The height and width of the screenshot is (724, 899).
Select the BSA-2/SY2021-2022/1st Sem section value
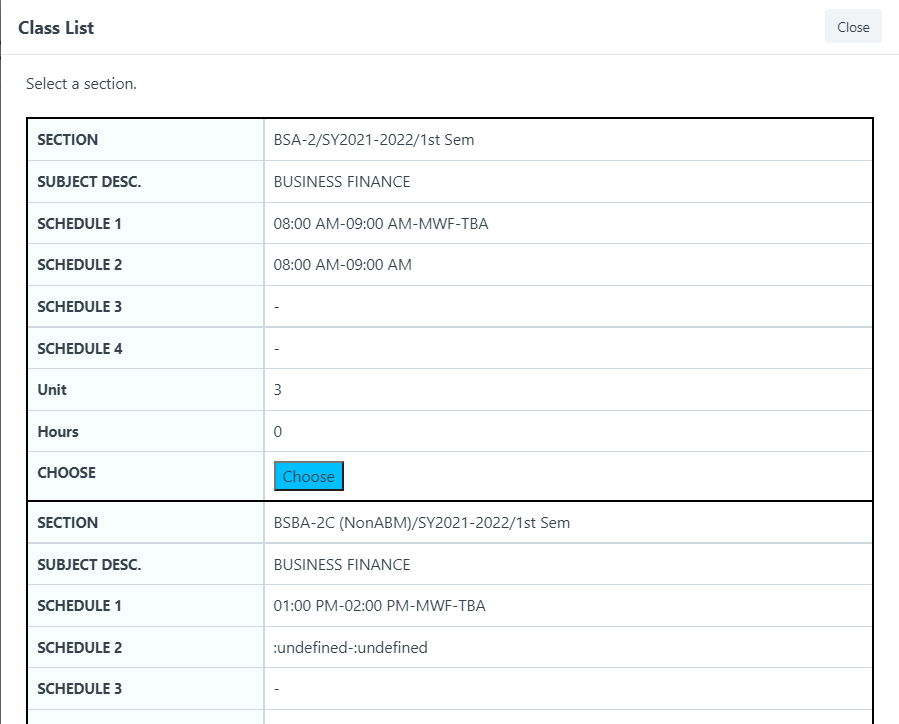point(374,140)
